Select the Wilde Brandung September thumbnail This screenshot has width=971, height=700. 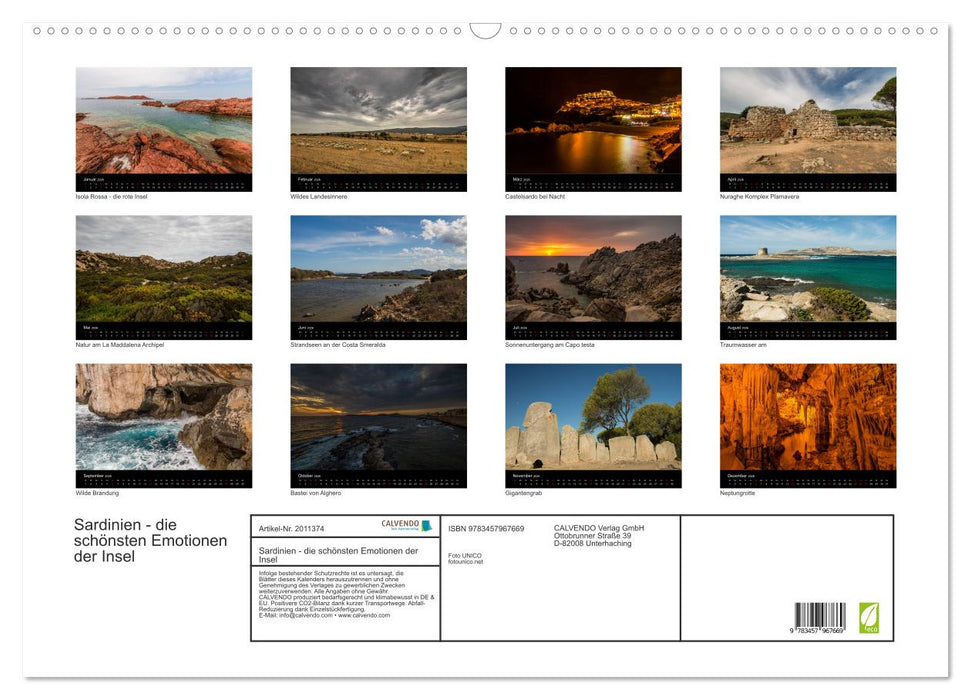164,420
